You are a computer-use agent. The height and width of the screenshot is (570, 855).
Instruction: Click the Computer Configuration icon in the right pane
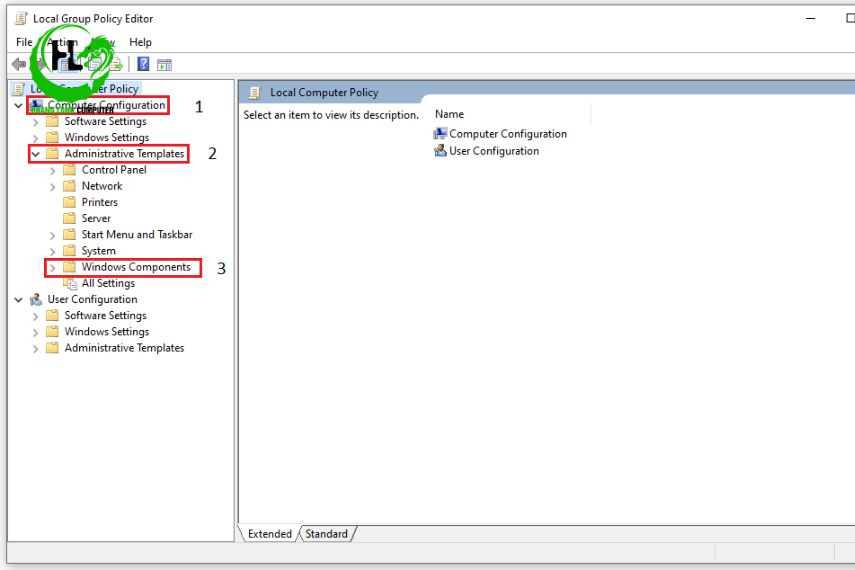tap(440, 134)
